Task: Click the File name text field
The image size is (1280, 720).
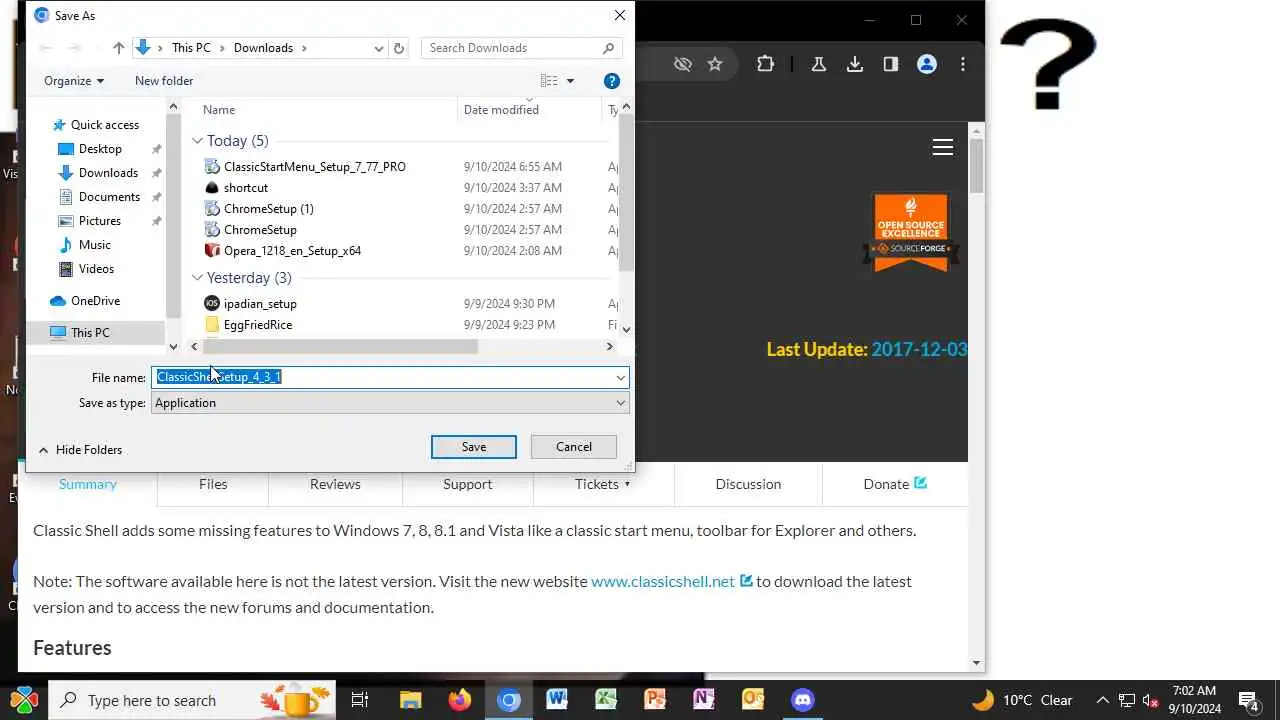Action: (x=382, y=377)
